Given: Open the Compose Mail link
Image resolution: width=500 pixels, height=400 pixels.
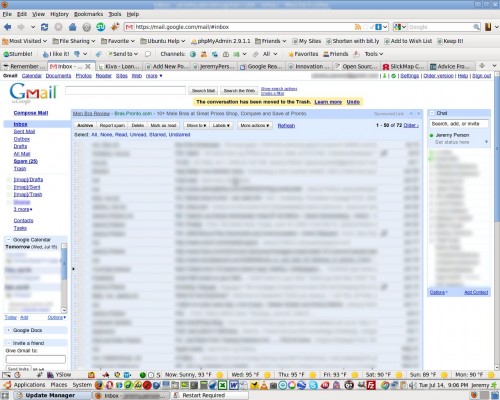Looking at the screenshot, I should click(x=31, y=113).
